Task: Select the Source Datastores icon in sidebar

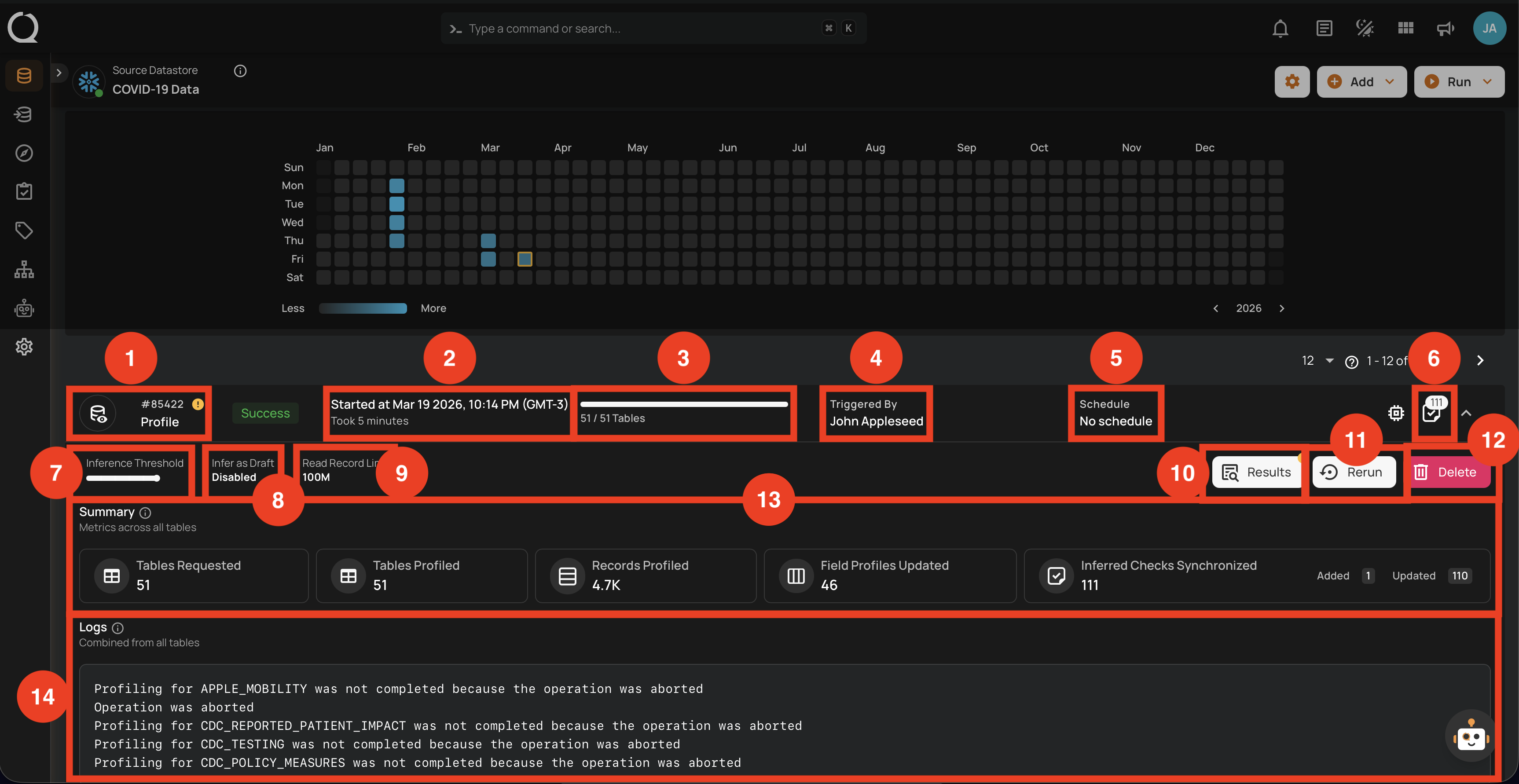Action: (x=24, y=76)
